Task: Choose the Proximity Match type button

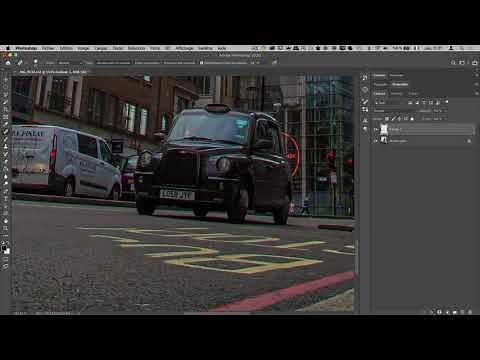Action: pos(179,63)
